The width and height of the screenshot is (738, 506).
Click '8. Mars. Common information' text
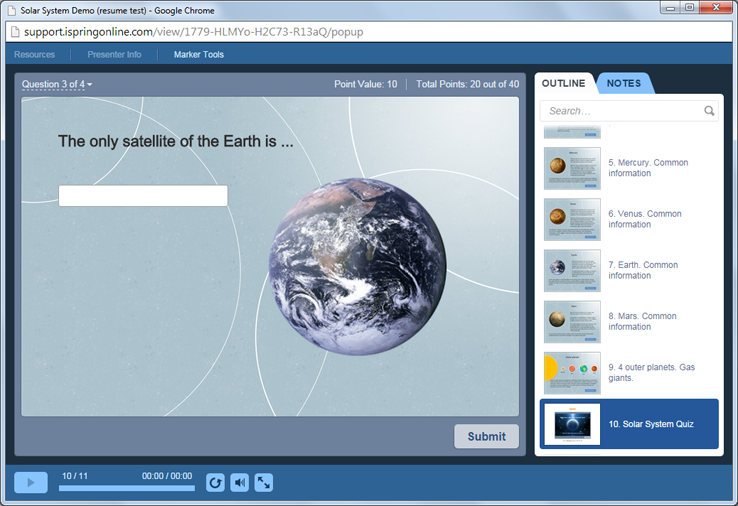642,321
